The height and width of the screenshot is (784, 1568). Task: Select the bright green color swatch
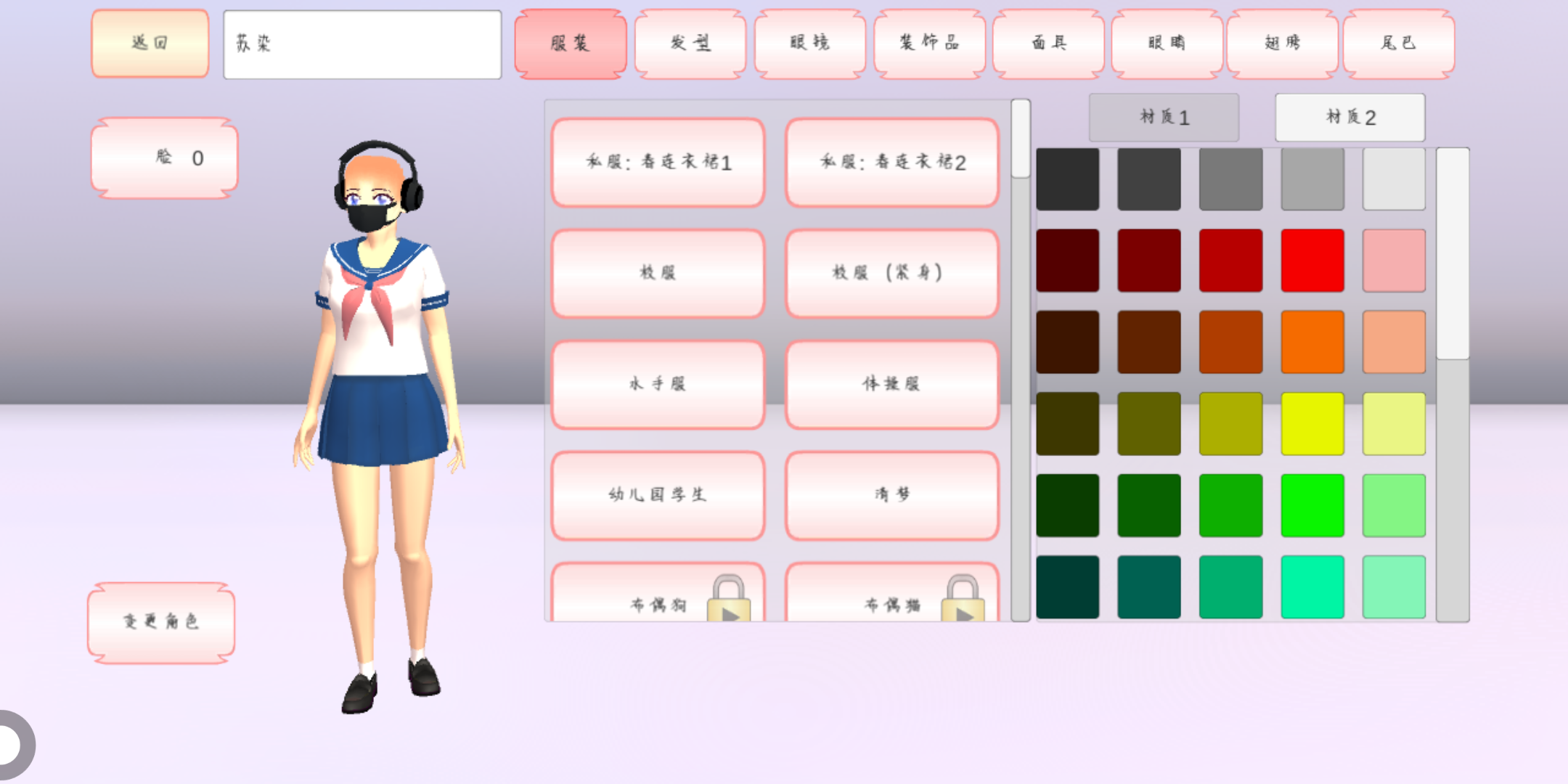tap(1312, 505)
